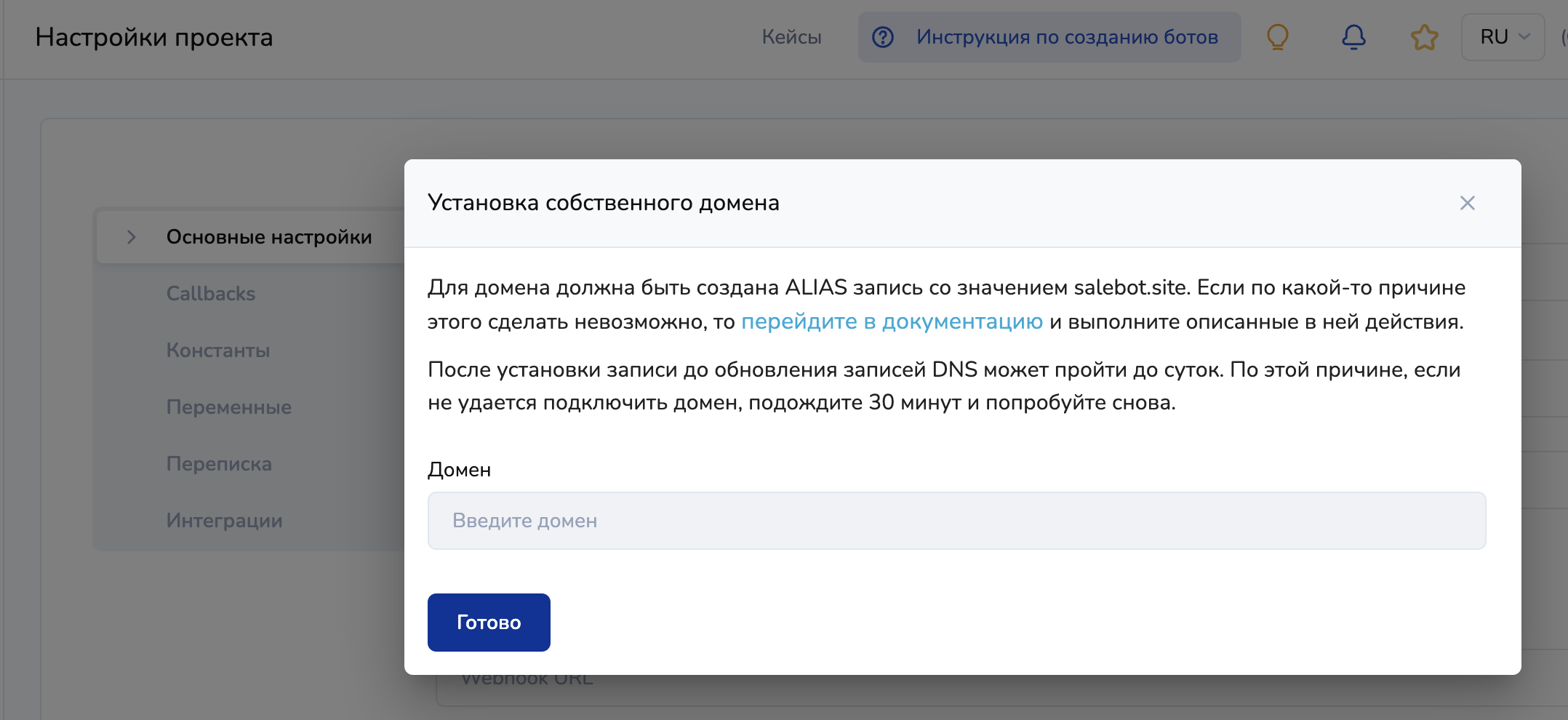1568x720 pixels.
Task: Open notifications via the bell icon
Action: (1353, 37)
